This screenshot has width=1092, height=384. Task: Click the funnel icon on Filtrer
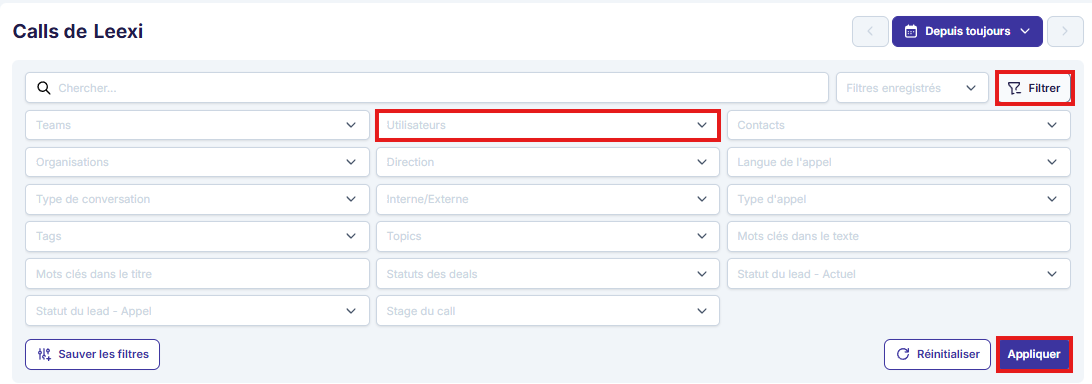pos(1015,89)
